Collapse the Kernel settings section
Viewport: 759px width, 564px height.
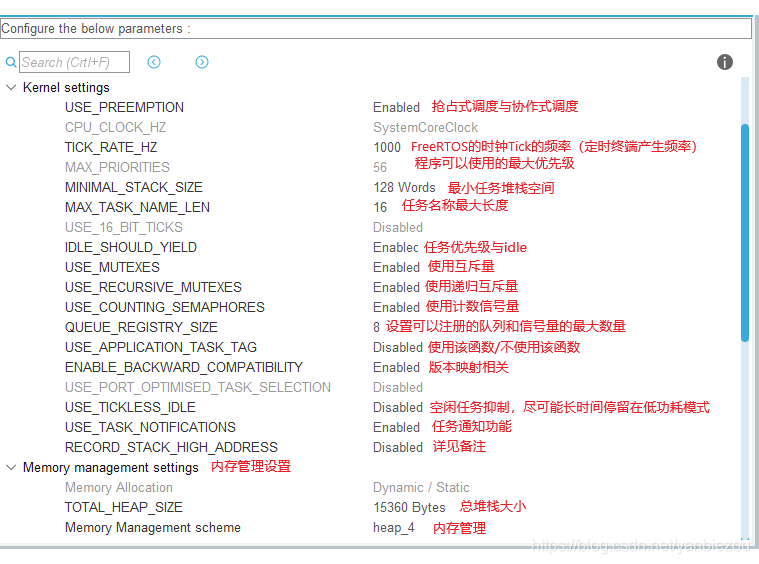pyautogui.click(x=11, y=88)
